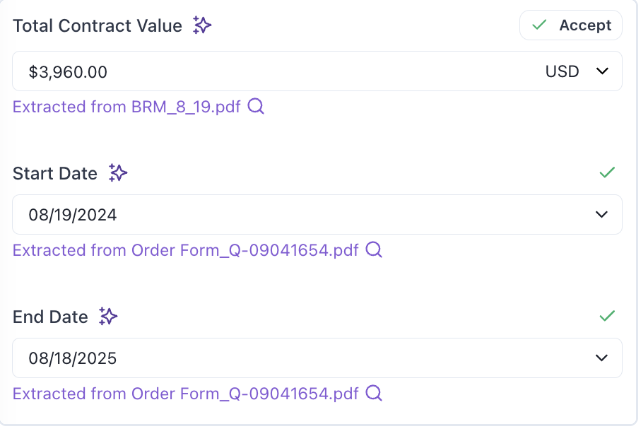The height and width of the screenshot is (428, 638).
Task: Click the AI sparkle icon beside Total Contract Value
Action: pyautogui.click(x=202, y=26)
